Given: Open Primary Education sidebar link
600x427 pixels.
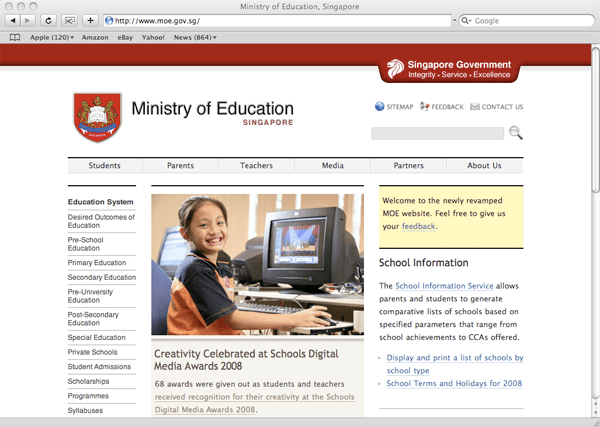Looking at the screenshot, I should click(97, 263).
